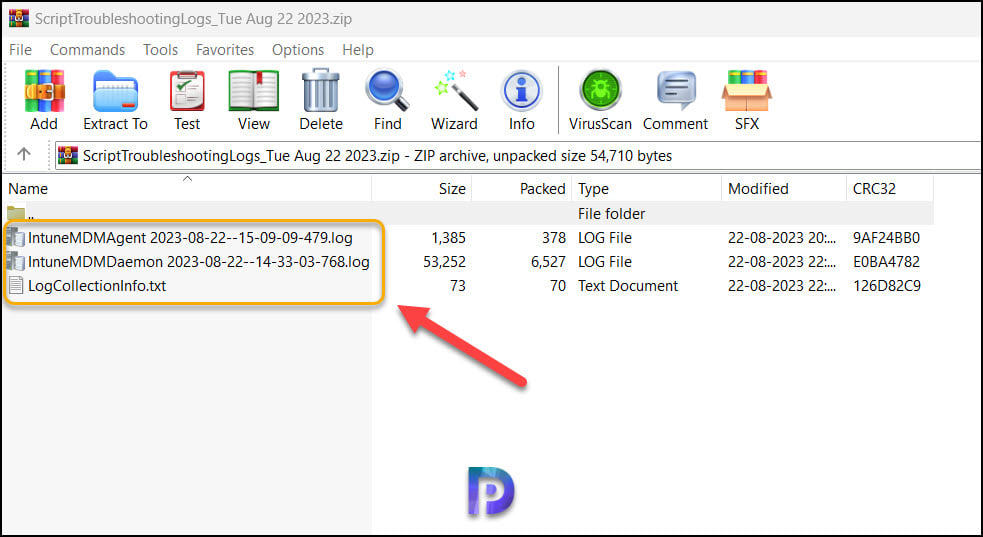Open the Favorites menu

[225, 50]
